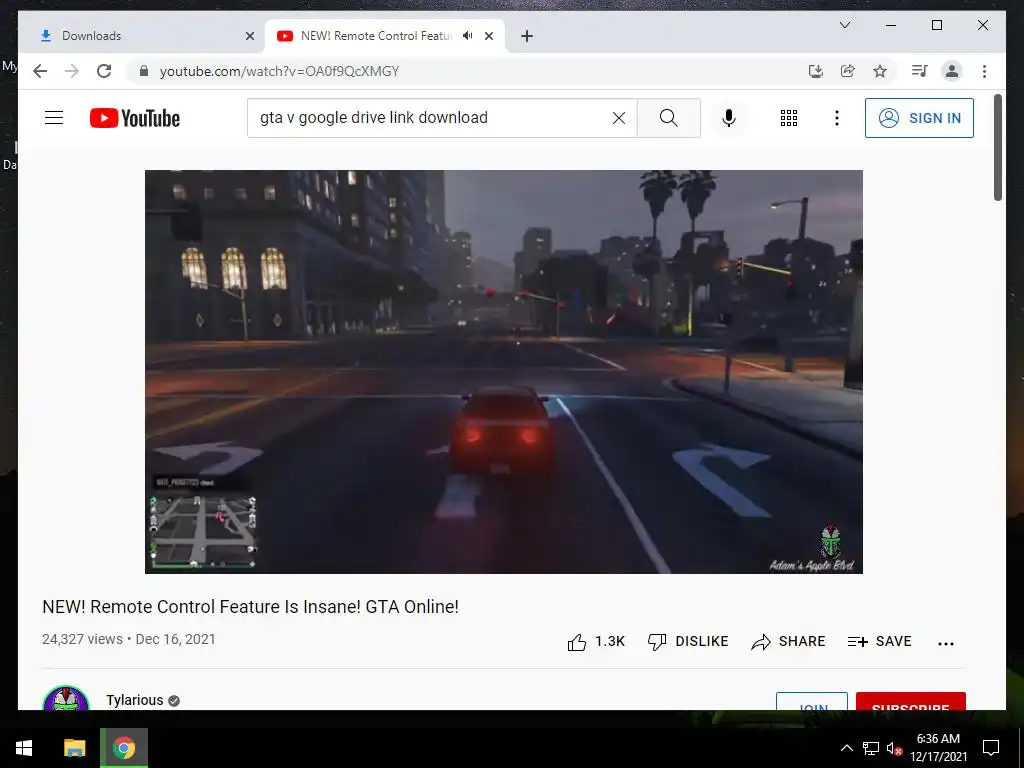Open the YouTube apps grid

(x=789, y=118)
